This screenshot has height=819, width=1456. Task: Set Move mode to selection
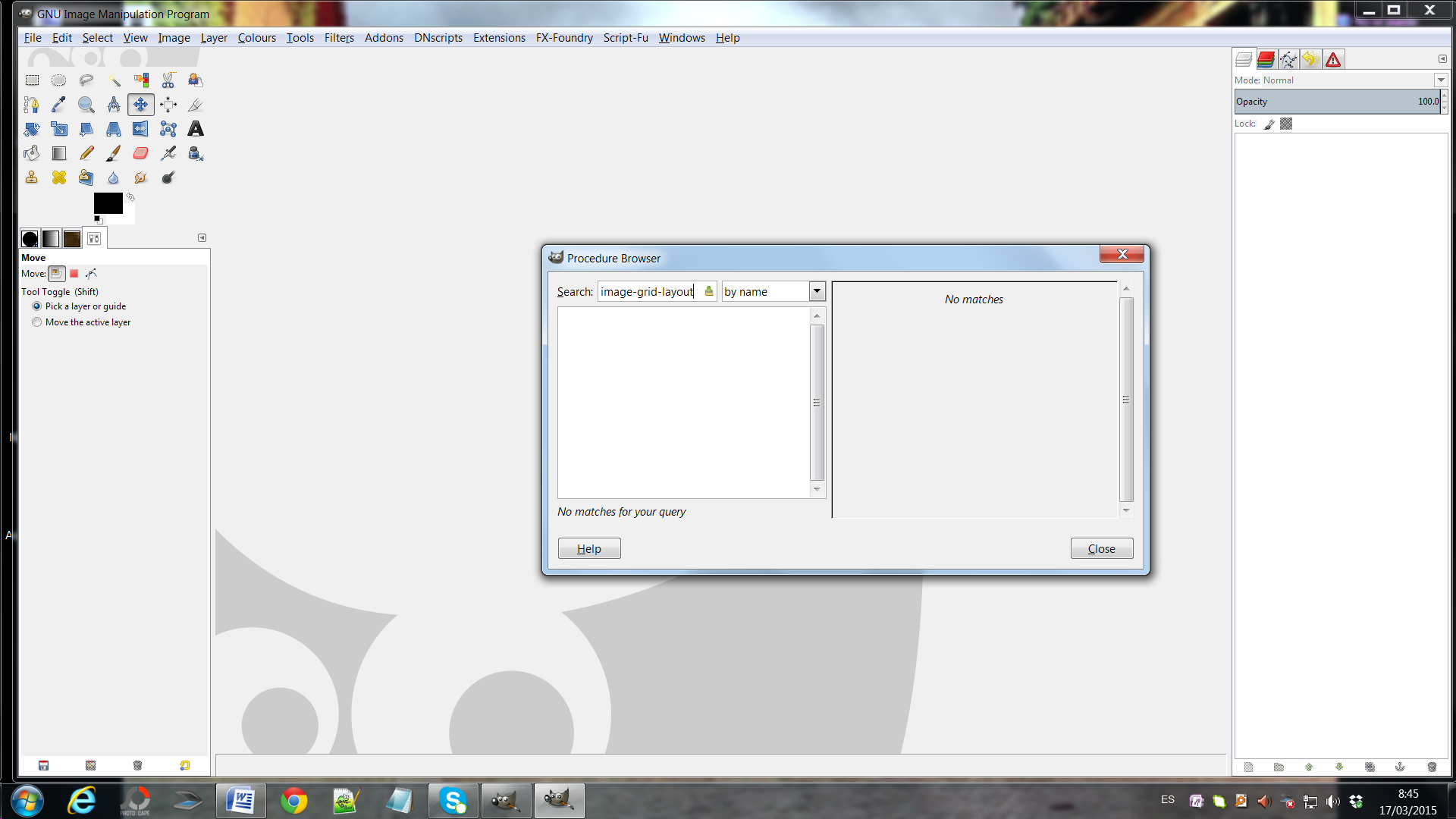click(74, 274)
